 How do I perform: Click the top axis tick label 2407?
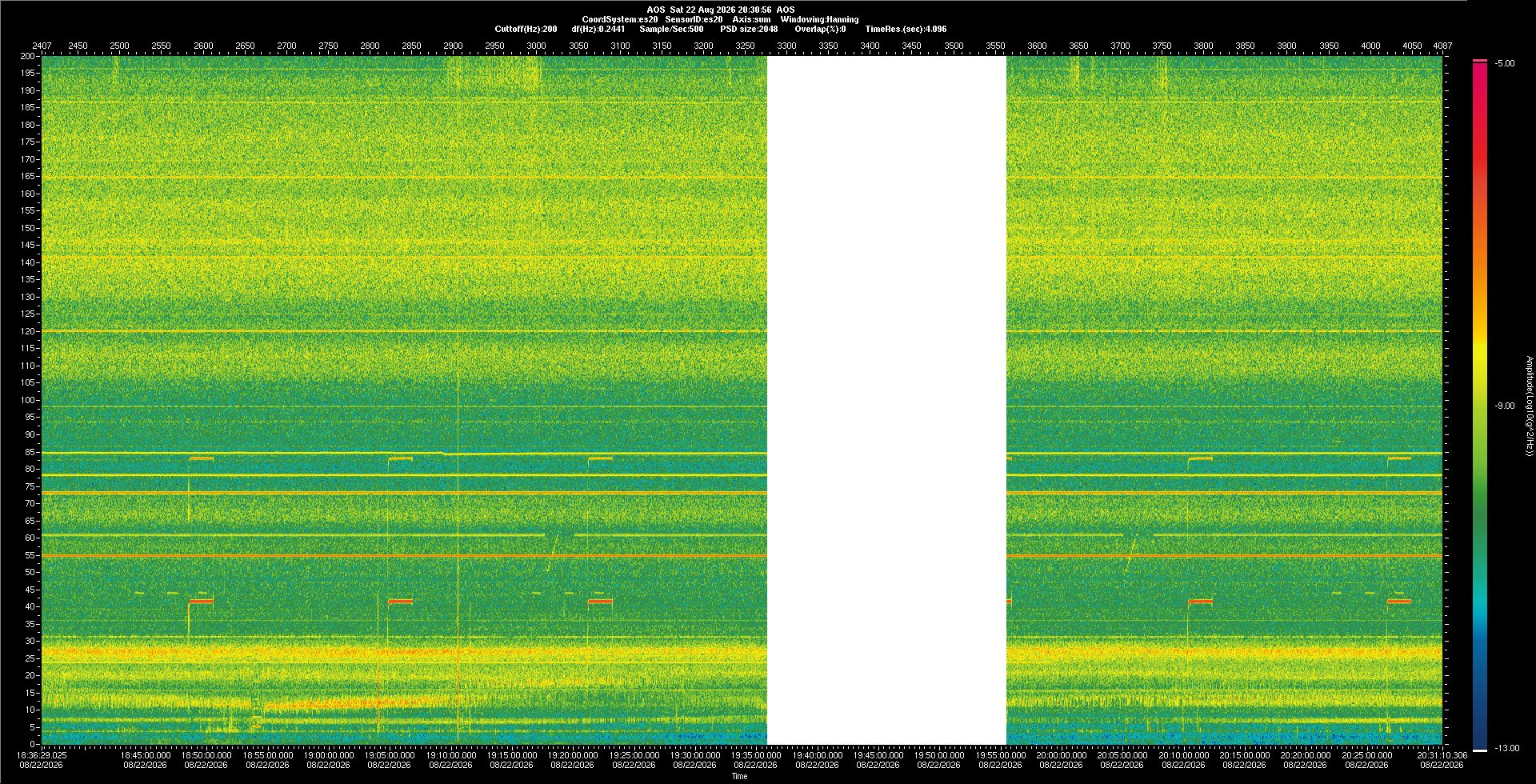[42, 46]
